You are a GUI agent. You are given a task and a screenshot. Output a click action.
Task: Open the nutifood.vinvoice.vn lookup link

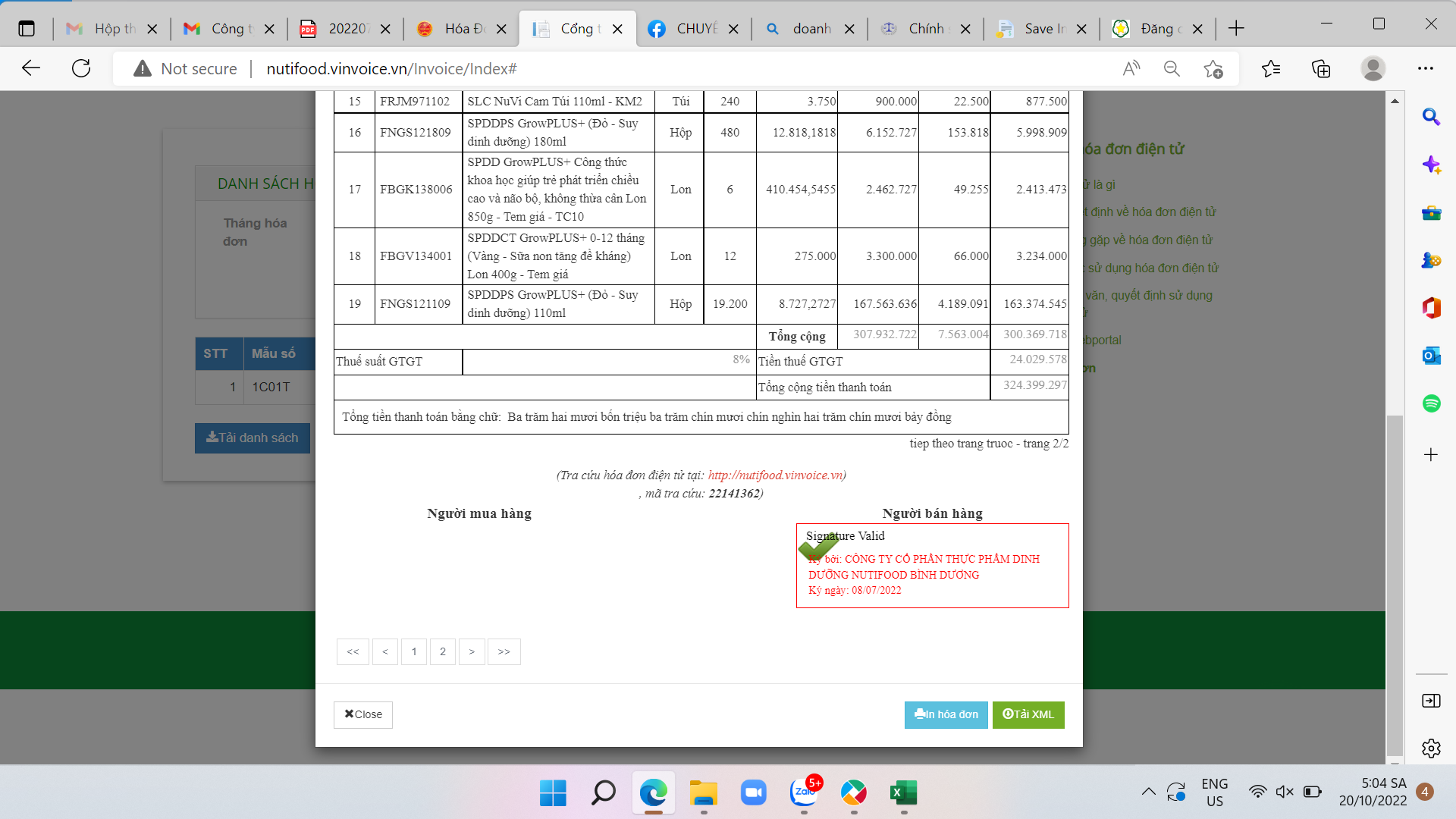pos(775,475)
